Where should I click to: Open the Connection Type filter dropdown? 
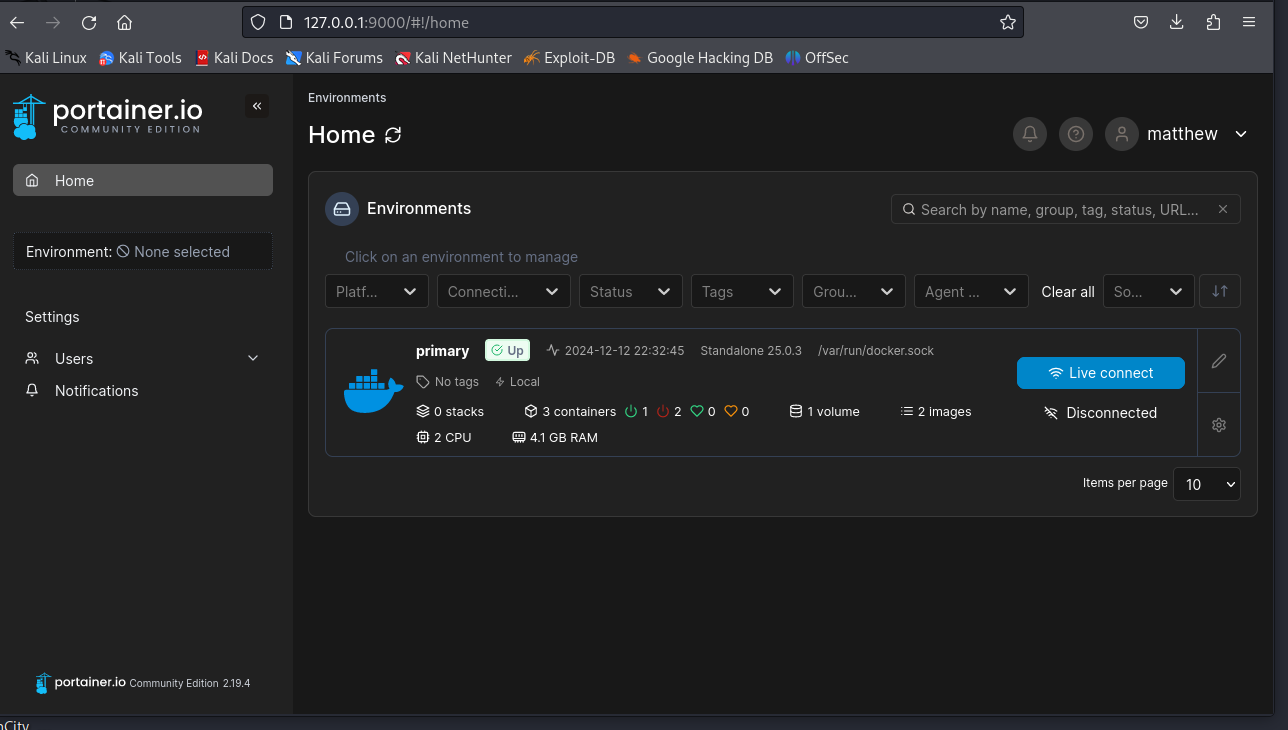point(503,291)
